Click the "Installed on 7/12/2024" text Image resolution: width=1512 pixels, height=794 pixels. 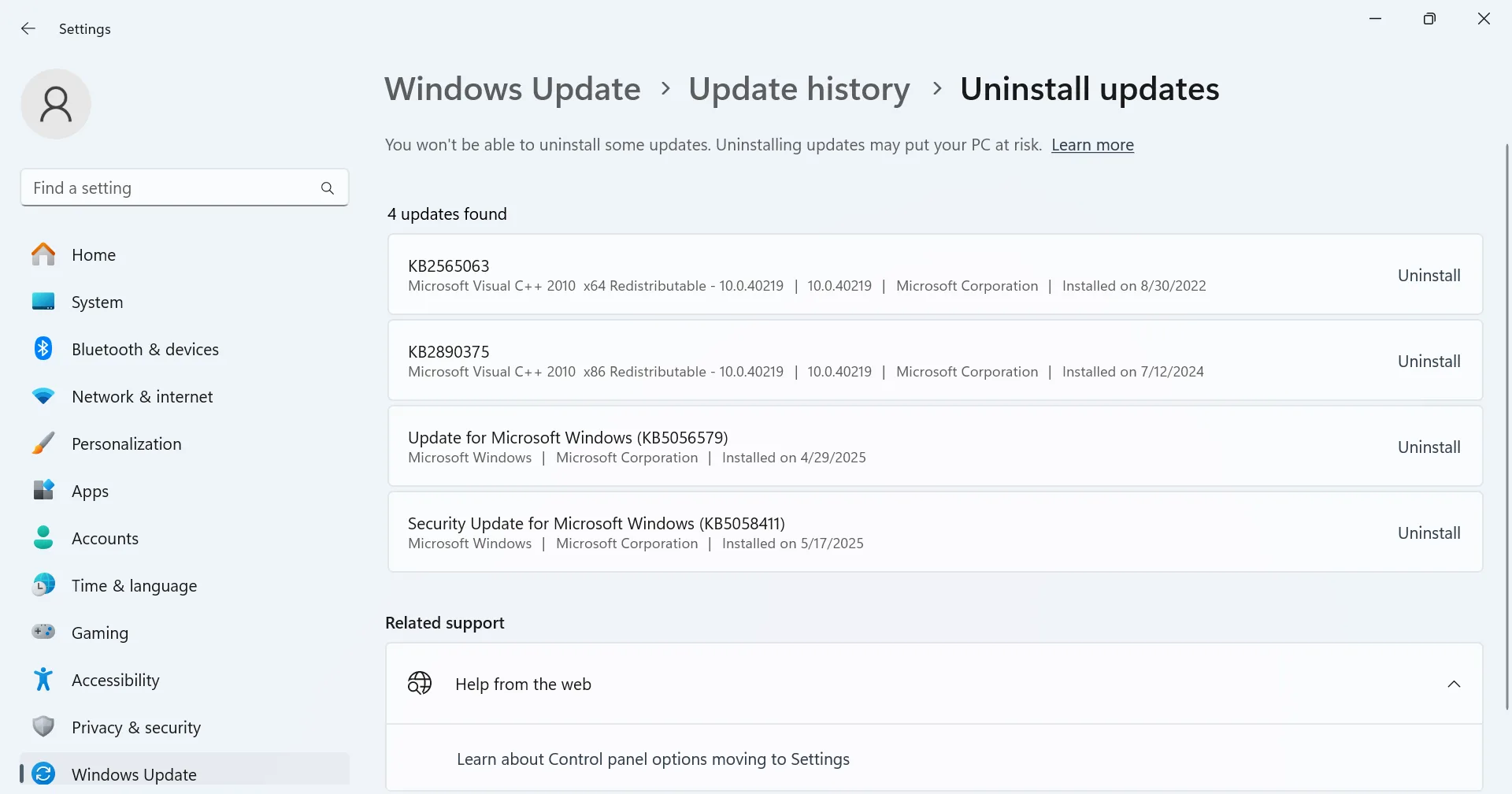point(1132,372)
